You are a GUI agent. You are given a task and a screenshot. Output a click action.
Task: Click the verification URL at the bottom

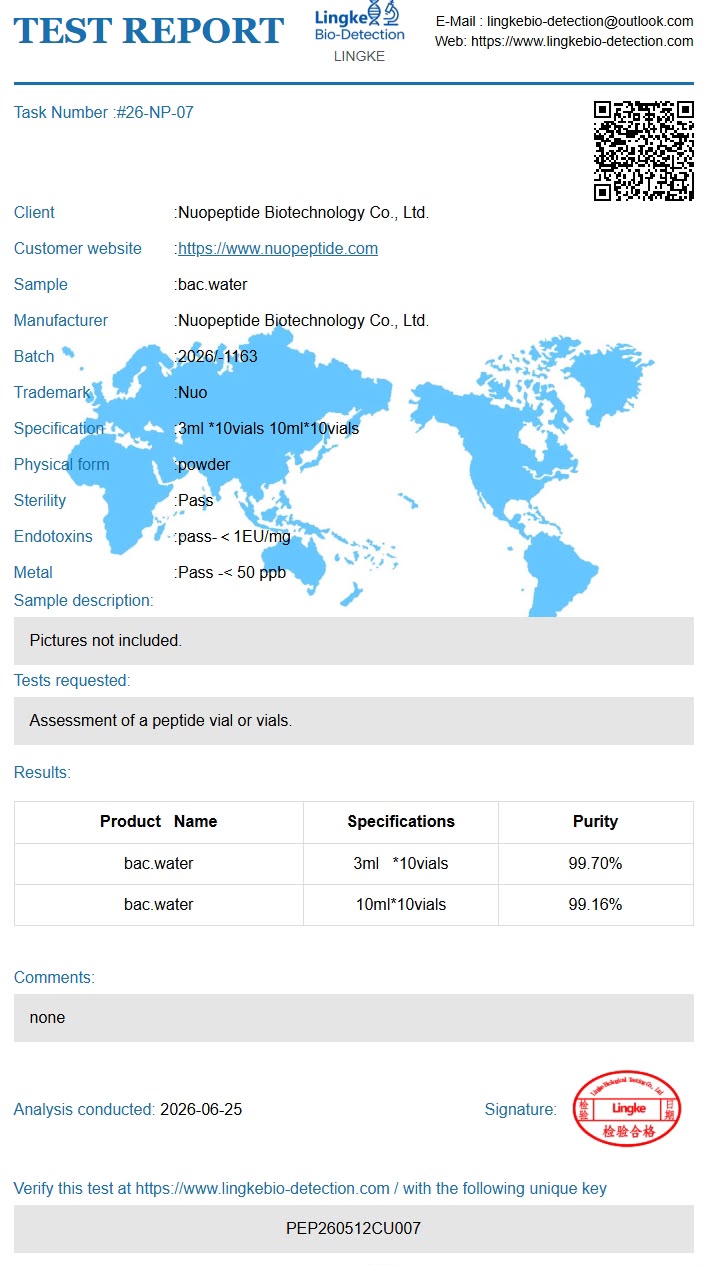click(263, 1189)
